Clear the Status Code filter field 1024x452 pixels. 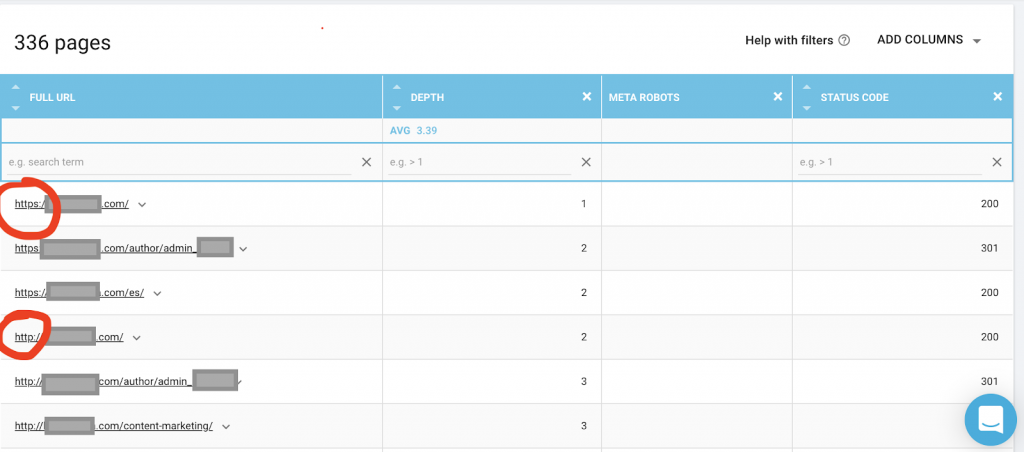click(996, 162)
